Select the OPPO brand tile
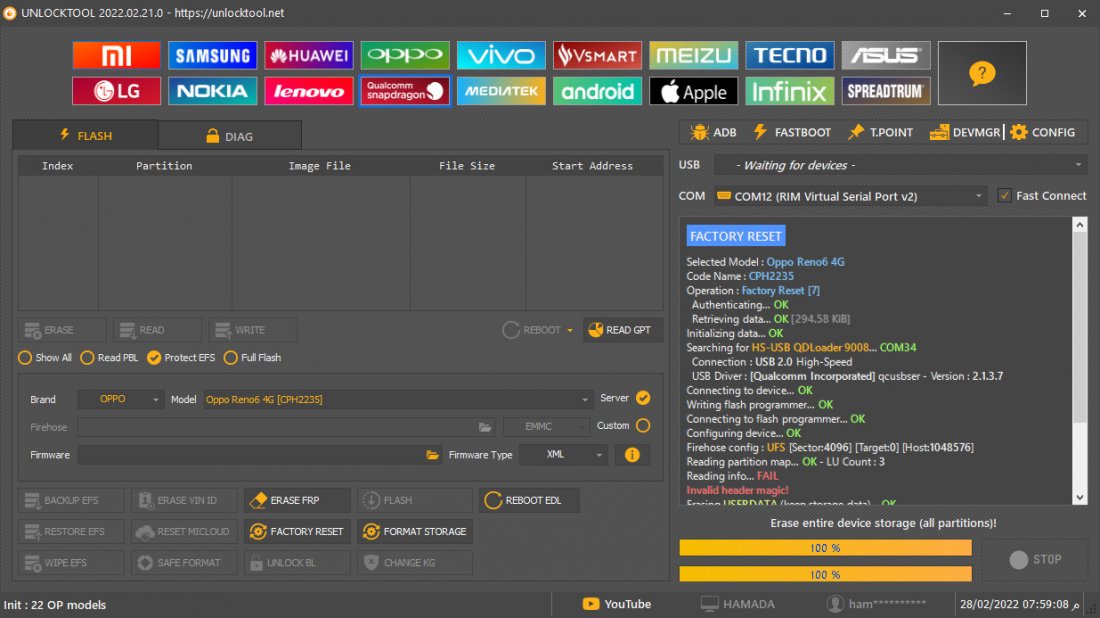 coord(405,55)
